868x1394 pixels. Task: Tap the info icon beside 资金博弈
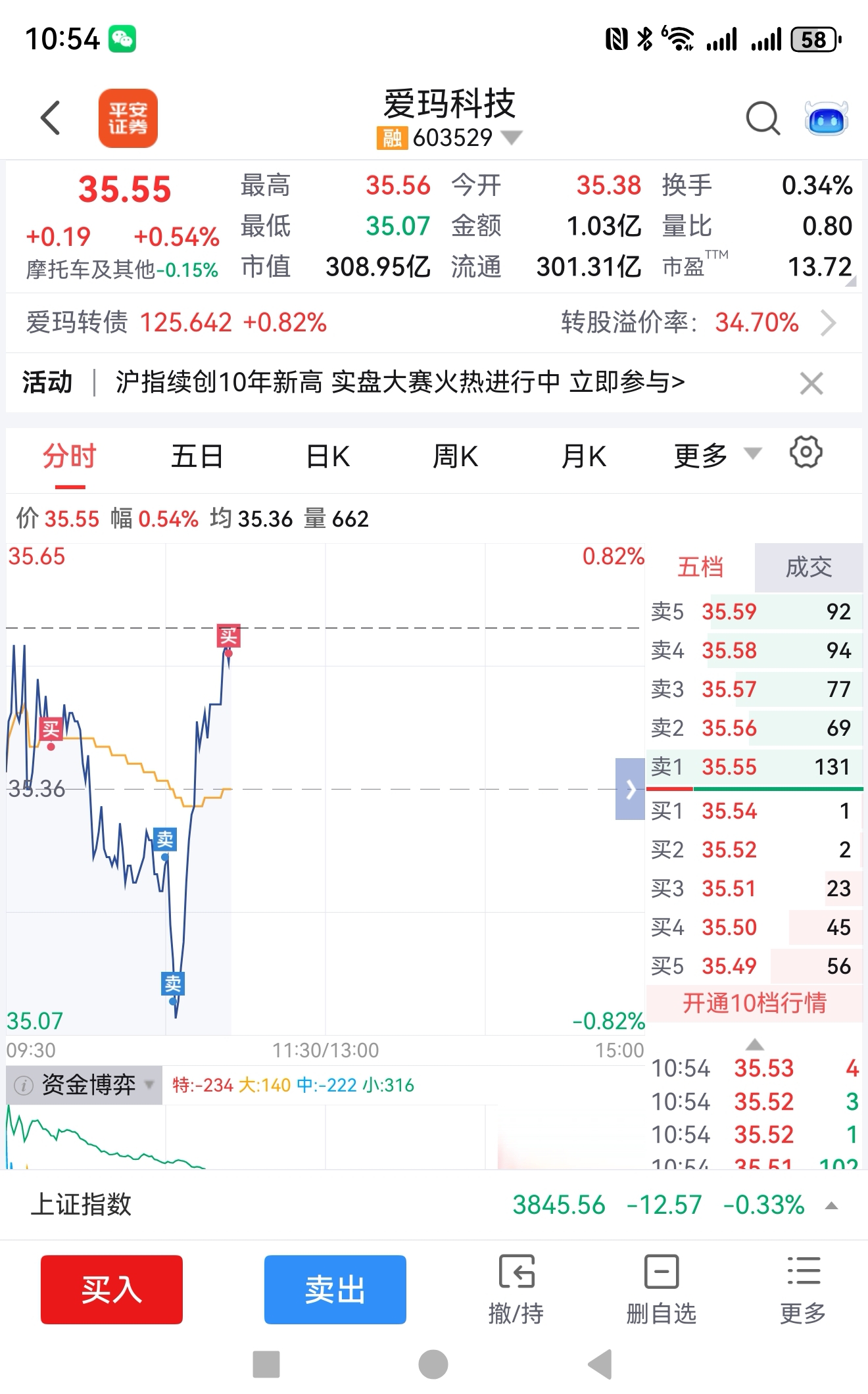click(24, 1085)
